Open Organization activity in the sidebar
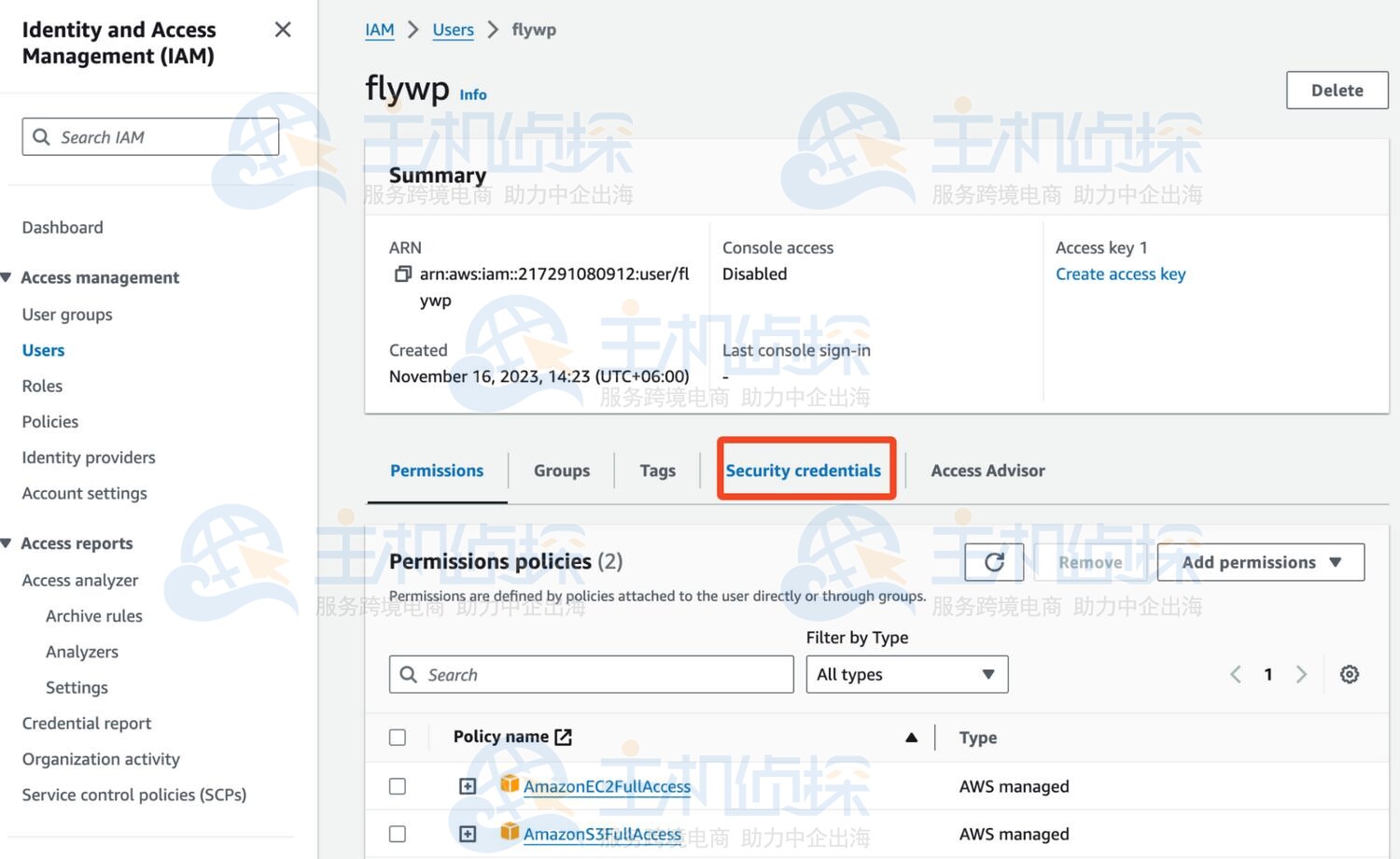This screenshot has height=859, width=1400. coord(101,759)
